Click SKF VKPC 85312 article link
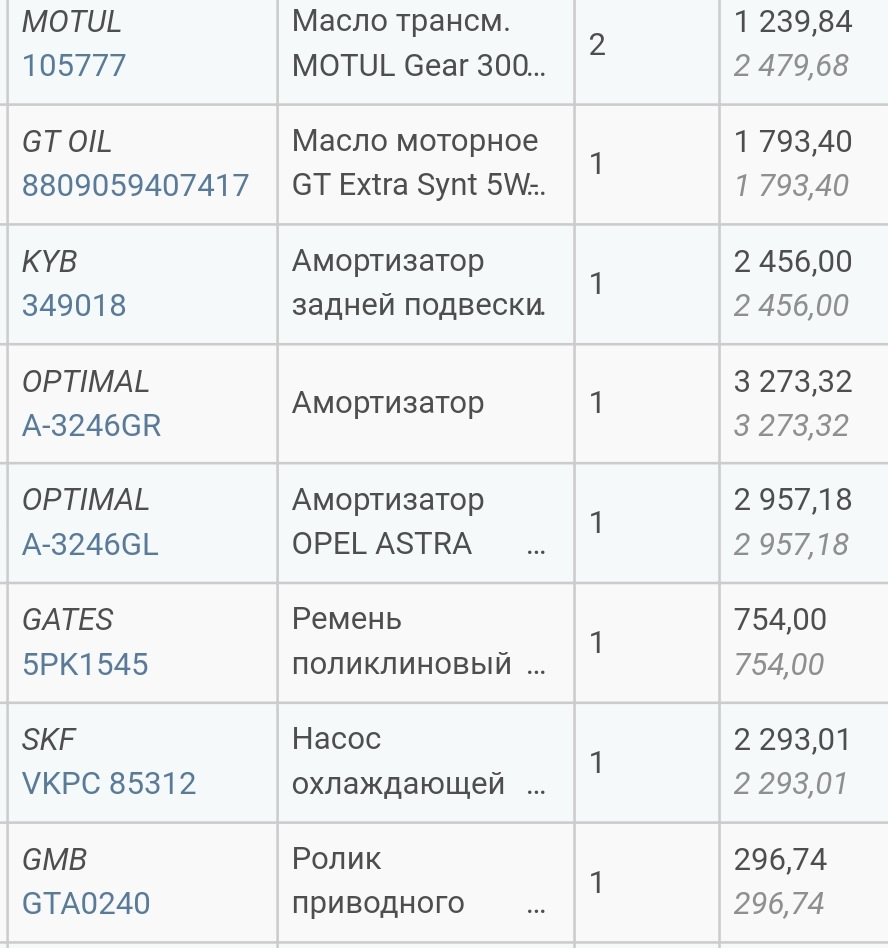Screen dimensions: 888x948 (x=109, y=784)
